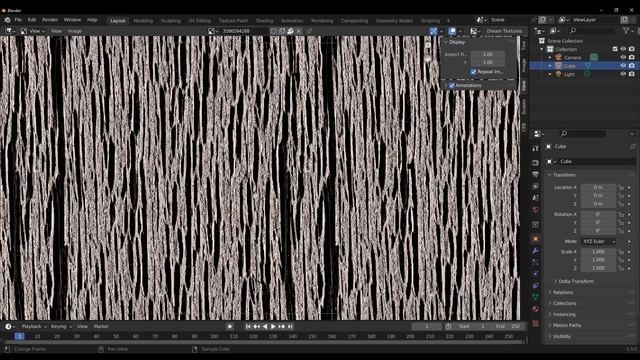The height and width of the screenshot is (360, 640).
Task: Expand the Camera tree item
Action: coord(550,58)
